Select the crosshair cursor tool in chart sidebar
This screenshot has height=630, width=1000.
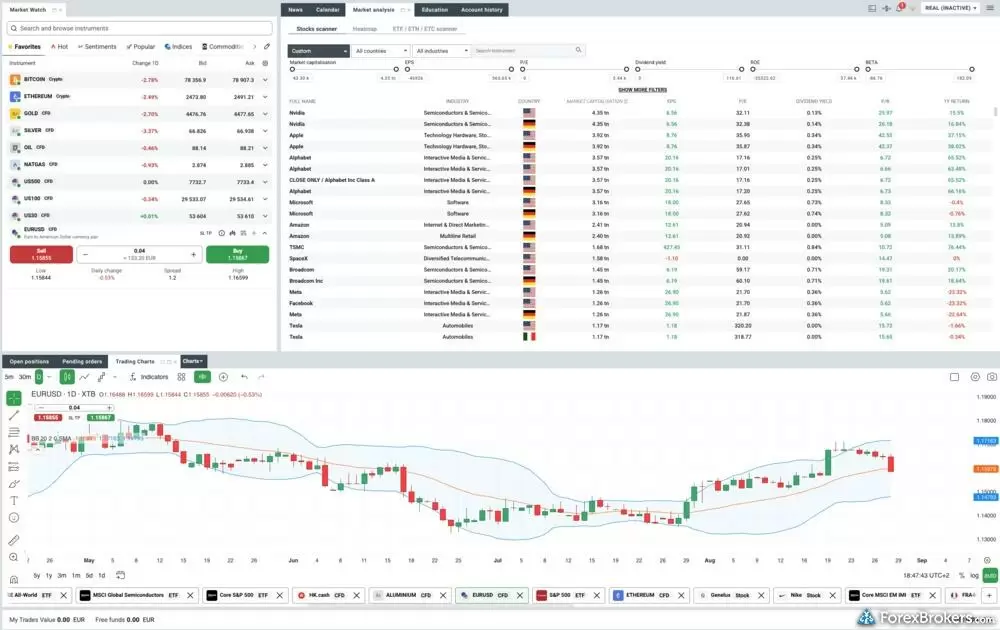click(x=13, y=399)
